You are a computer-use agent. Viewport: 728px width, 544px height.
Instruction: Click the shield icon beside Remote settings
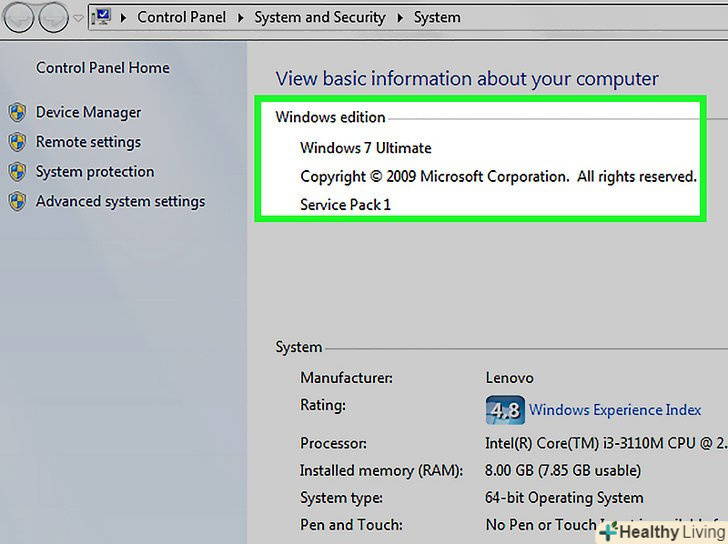tap(16, 143)
